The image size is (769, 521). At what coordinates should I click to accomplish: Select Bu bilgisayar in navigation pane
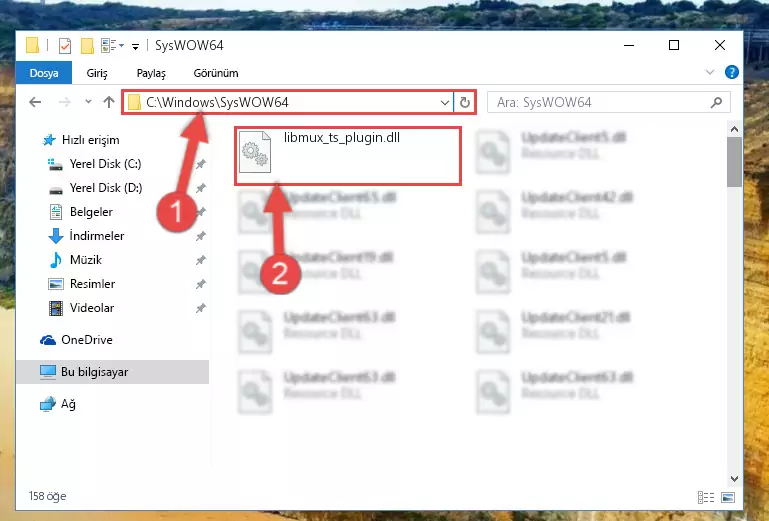click(x=112, y=372)
